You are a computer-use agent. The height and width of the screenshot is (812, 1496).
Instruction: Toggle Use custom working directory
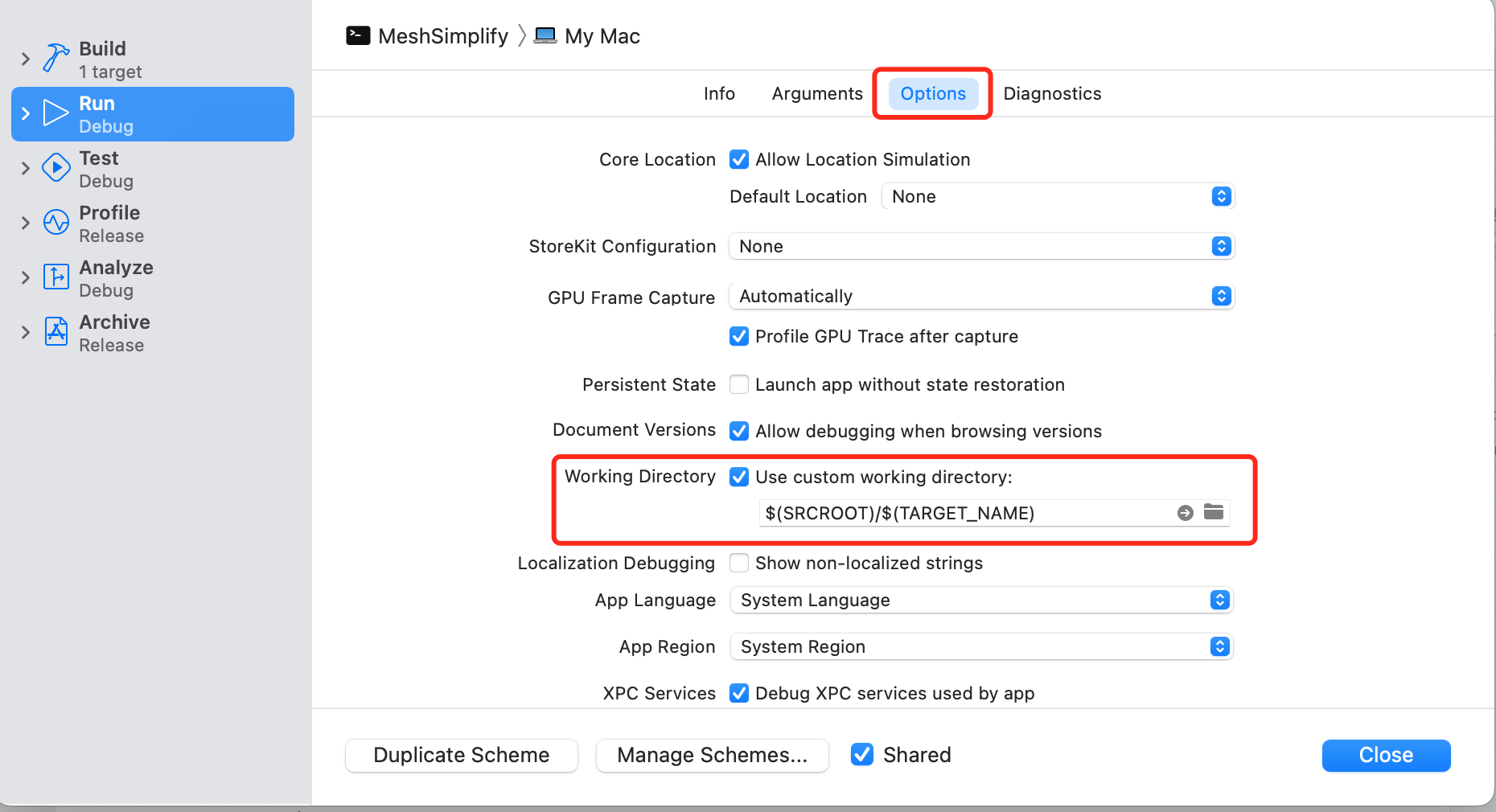[738, 477]
